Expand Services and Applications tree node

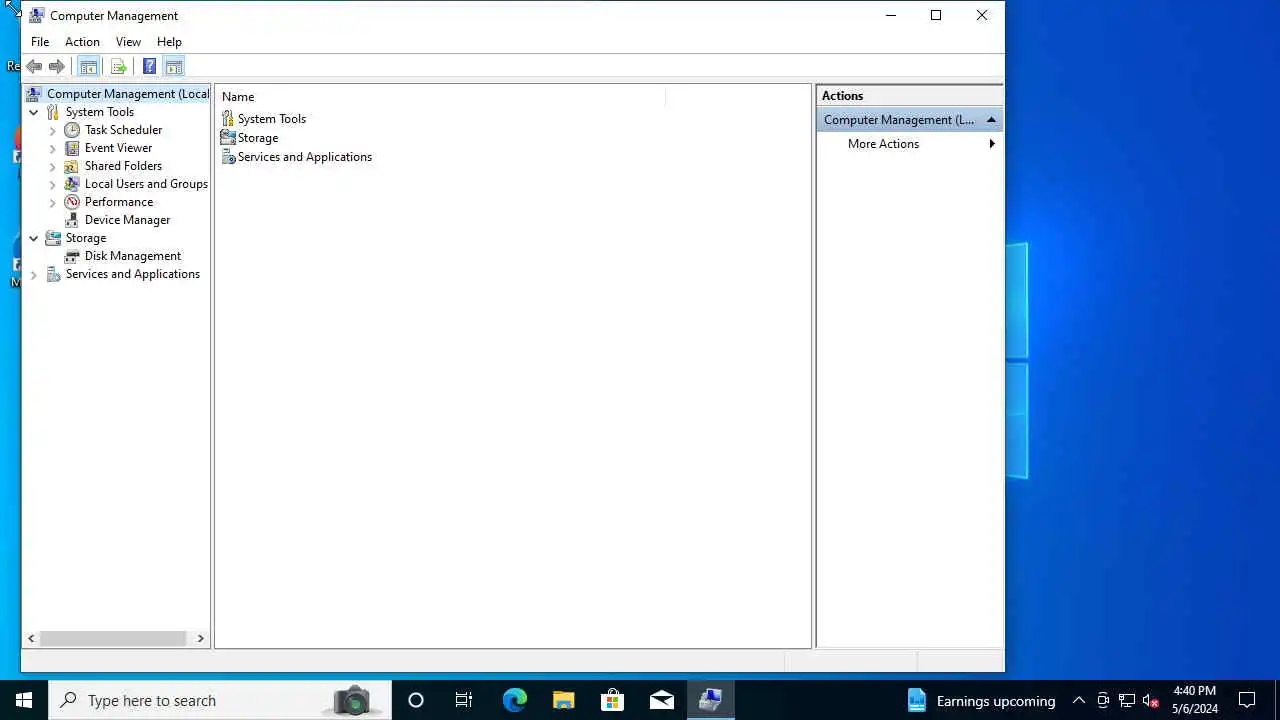point(34,274)
